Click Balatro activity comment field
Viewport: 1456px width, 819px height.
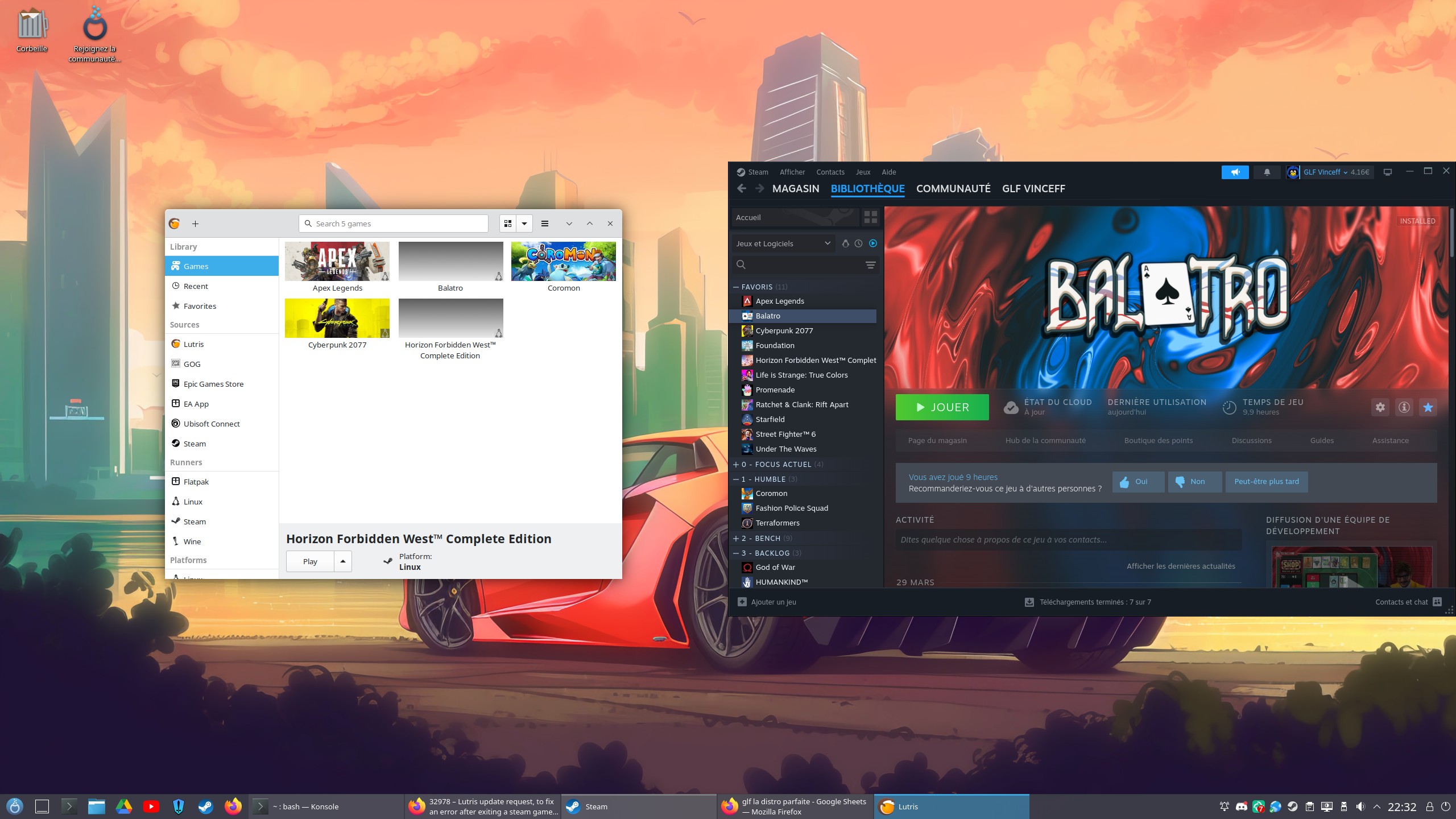coord(1068,540)
